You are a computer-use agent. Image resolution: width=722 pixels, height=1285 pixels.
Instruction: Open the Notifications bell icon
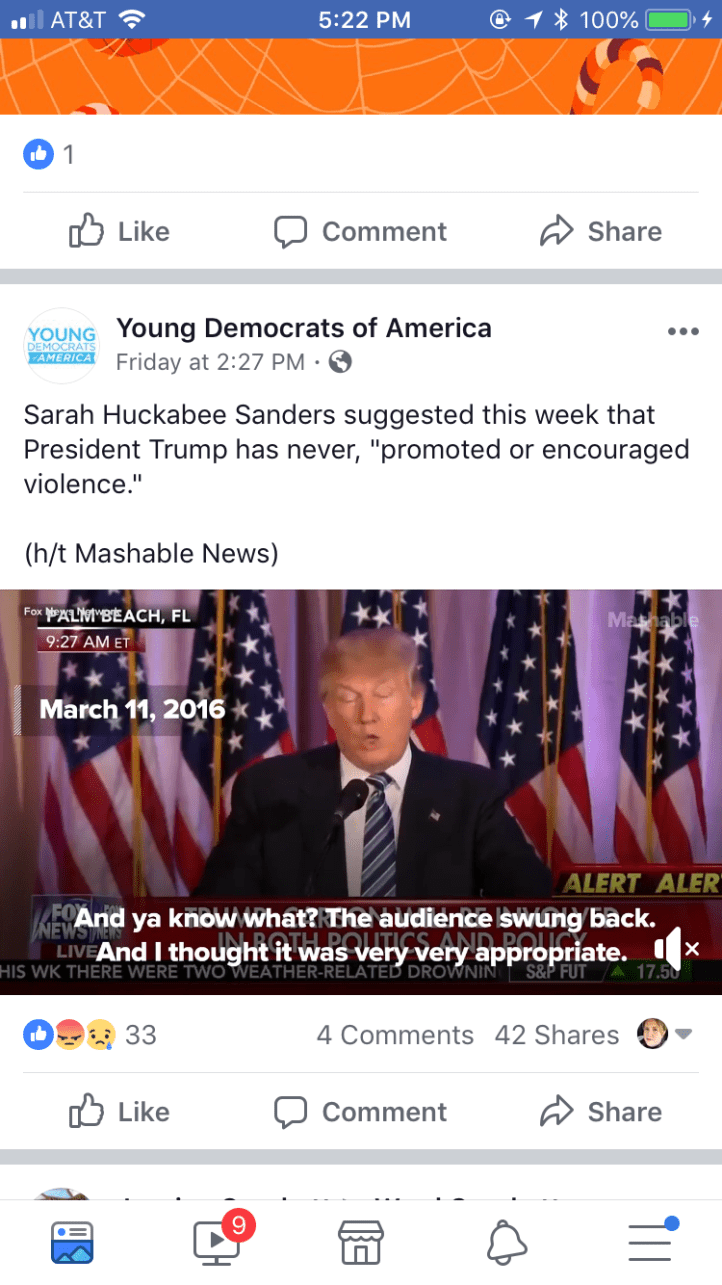click(x=506, y=1242)
